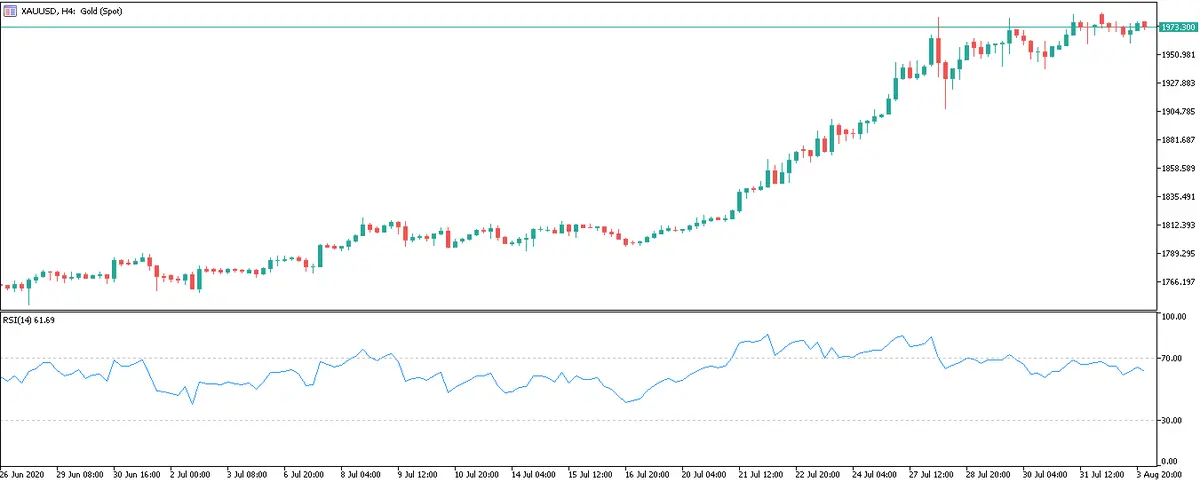Click the 10 Jul 20:00 time label
The image size is (1200, 482).
click(477, 473)
